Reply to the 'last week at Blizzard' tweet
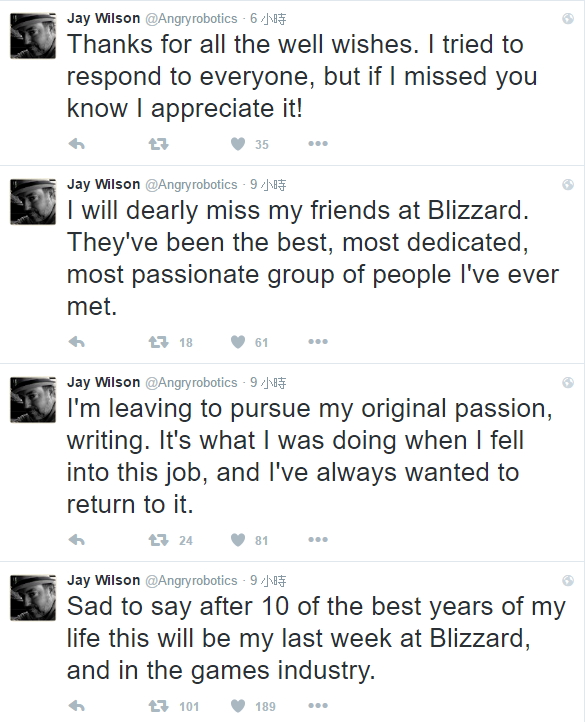 pyautogui.click(x=77, y=706)
